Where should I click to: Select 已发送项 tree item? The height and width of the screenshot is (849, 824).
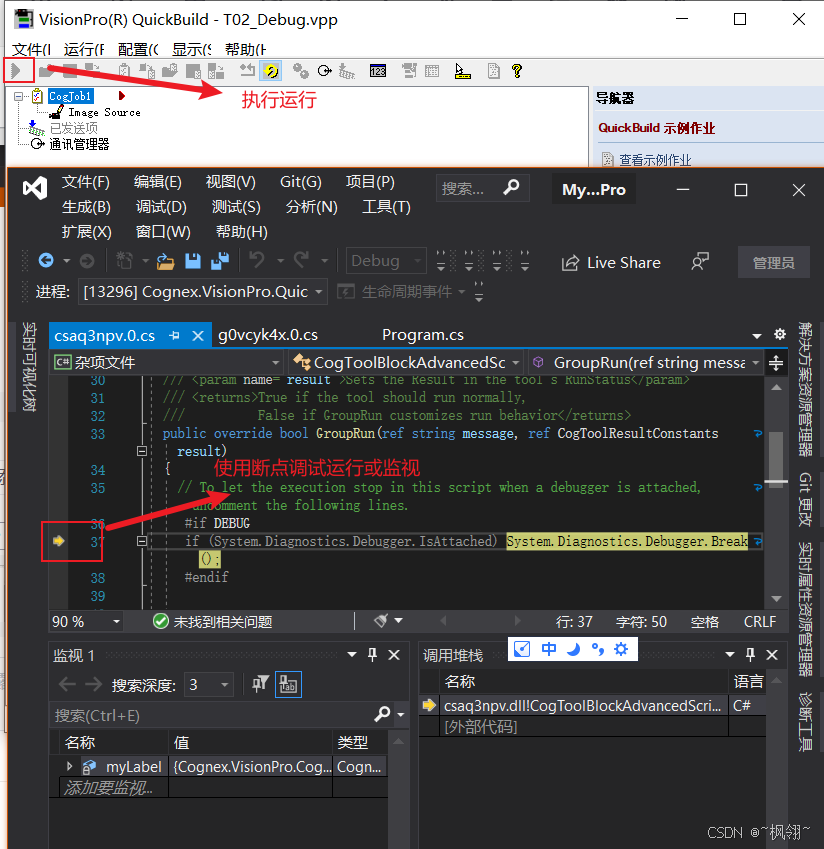(x=74, y=128)
